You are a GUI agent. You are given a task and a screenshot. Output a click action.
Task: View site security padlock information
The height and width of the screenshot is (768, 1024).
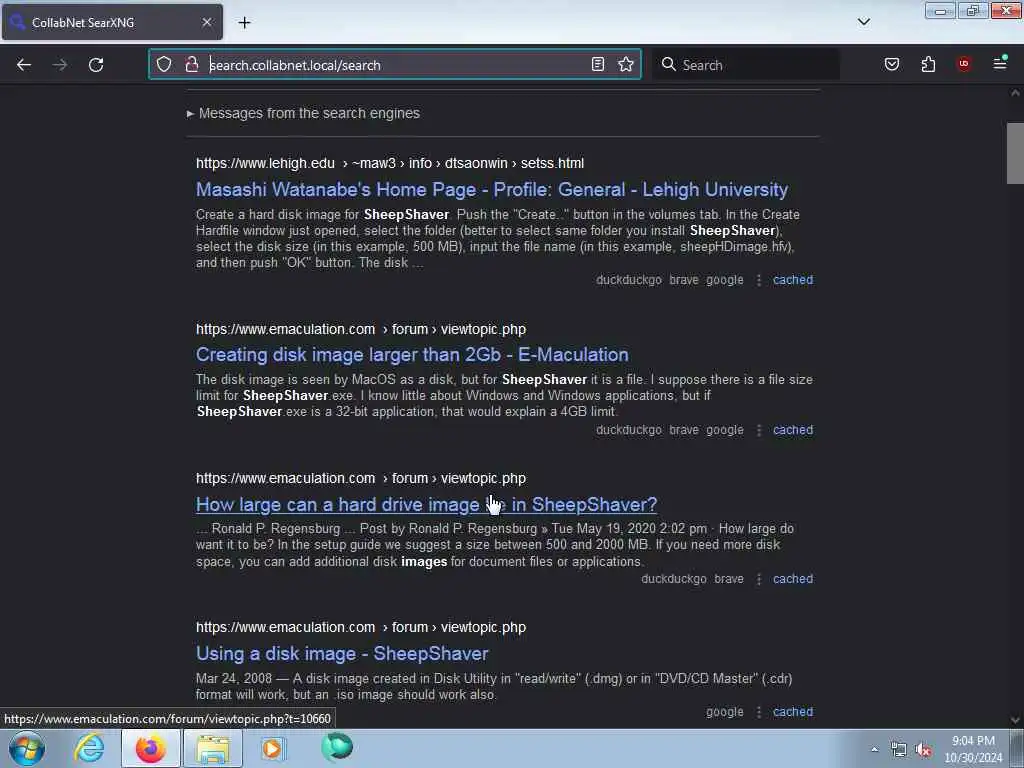click(191, 64)
